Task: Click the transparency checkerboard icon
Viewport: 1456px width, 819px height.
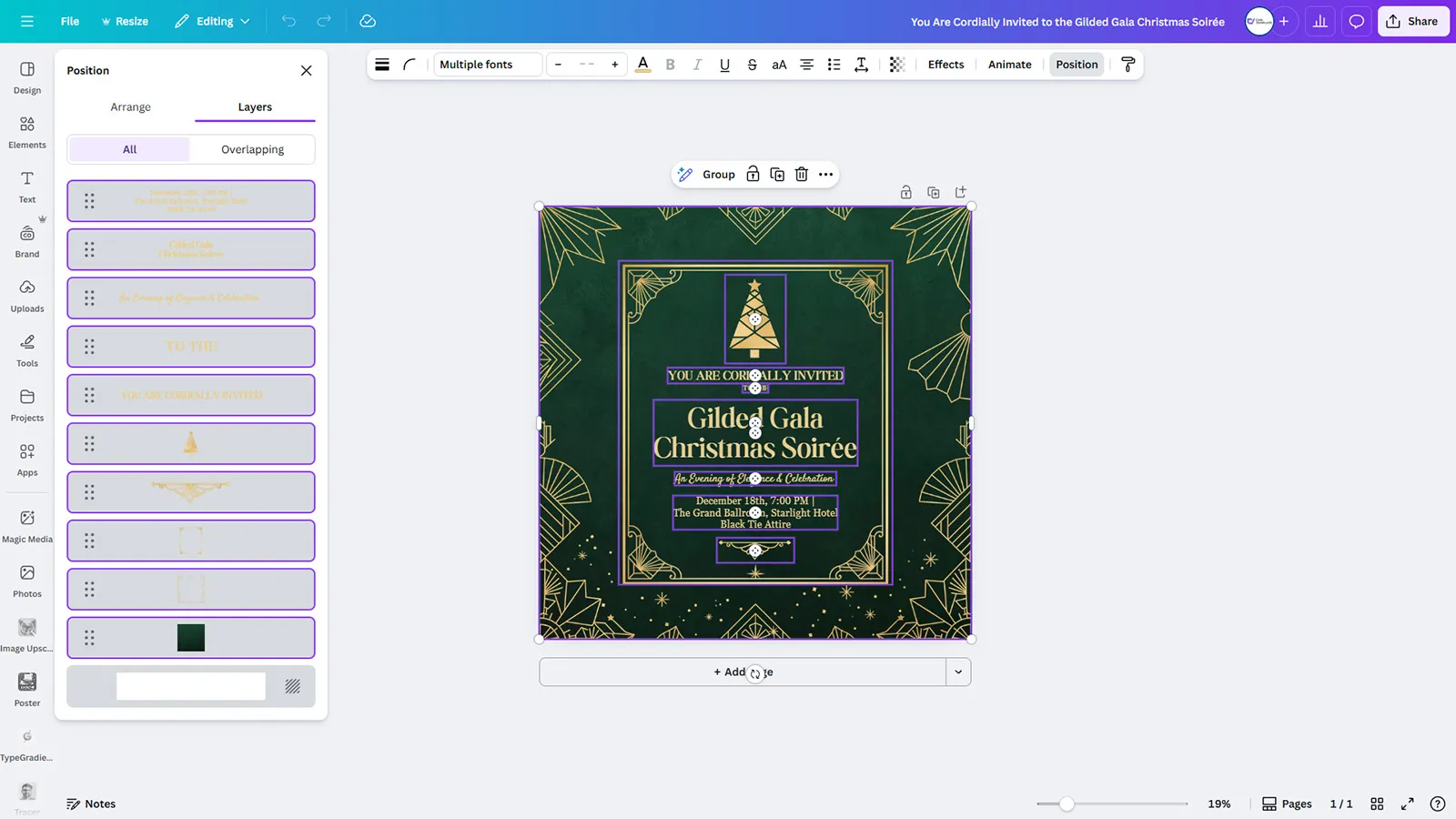Action: [x=897, y=65]
